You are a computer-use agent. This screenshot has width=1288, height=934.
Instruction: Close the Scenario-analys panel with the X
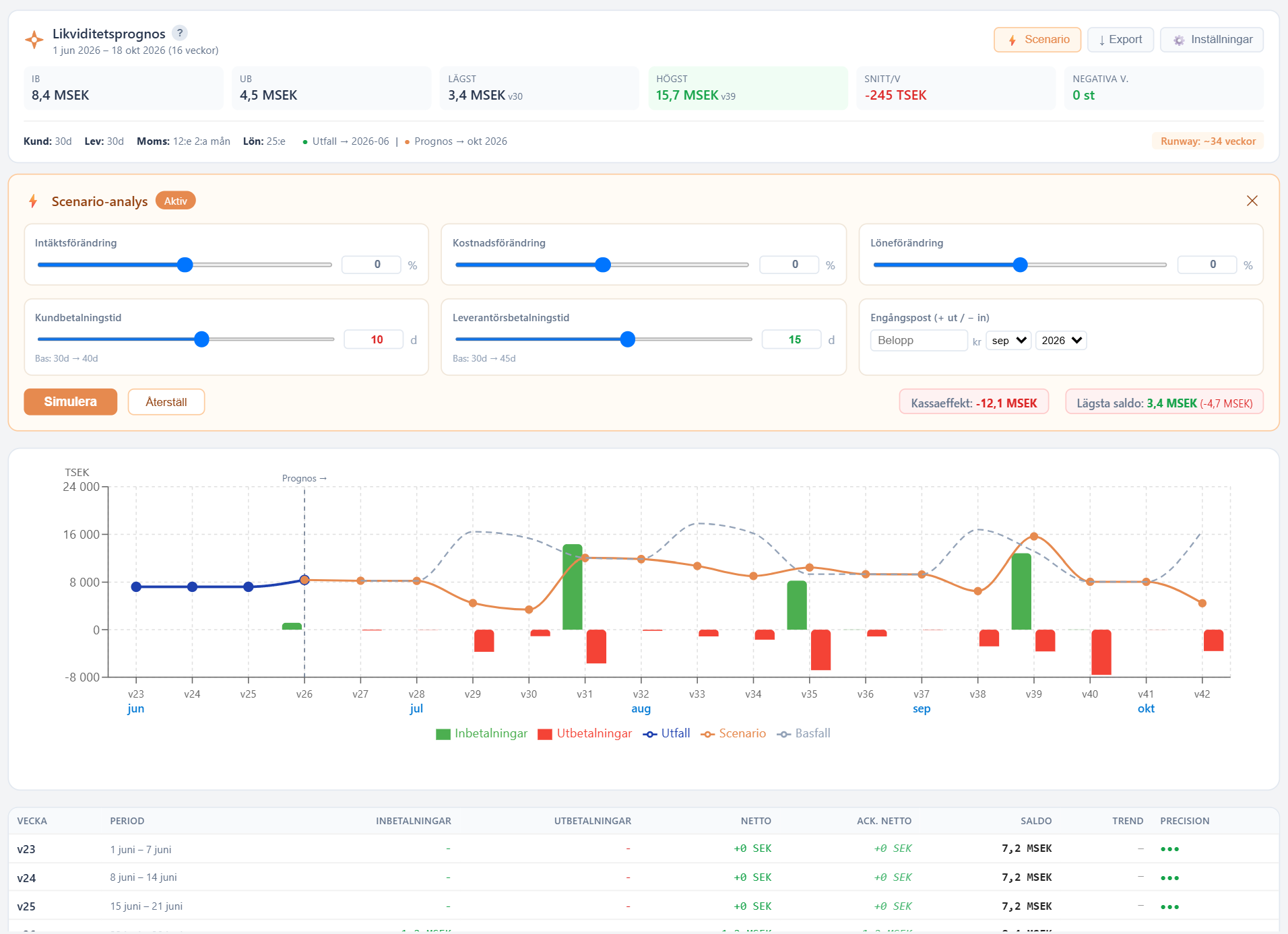tap(1252, 201)
